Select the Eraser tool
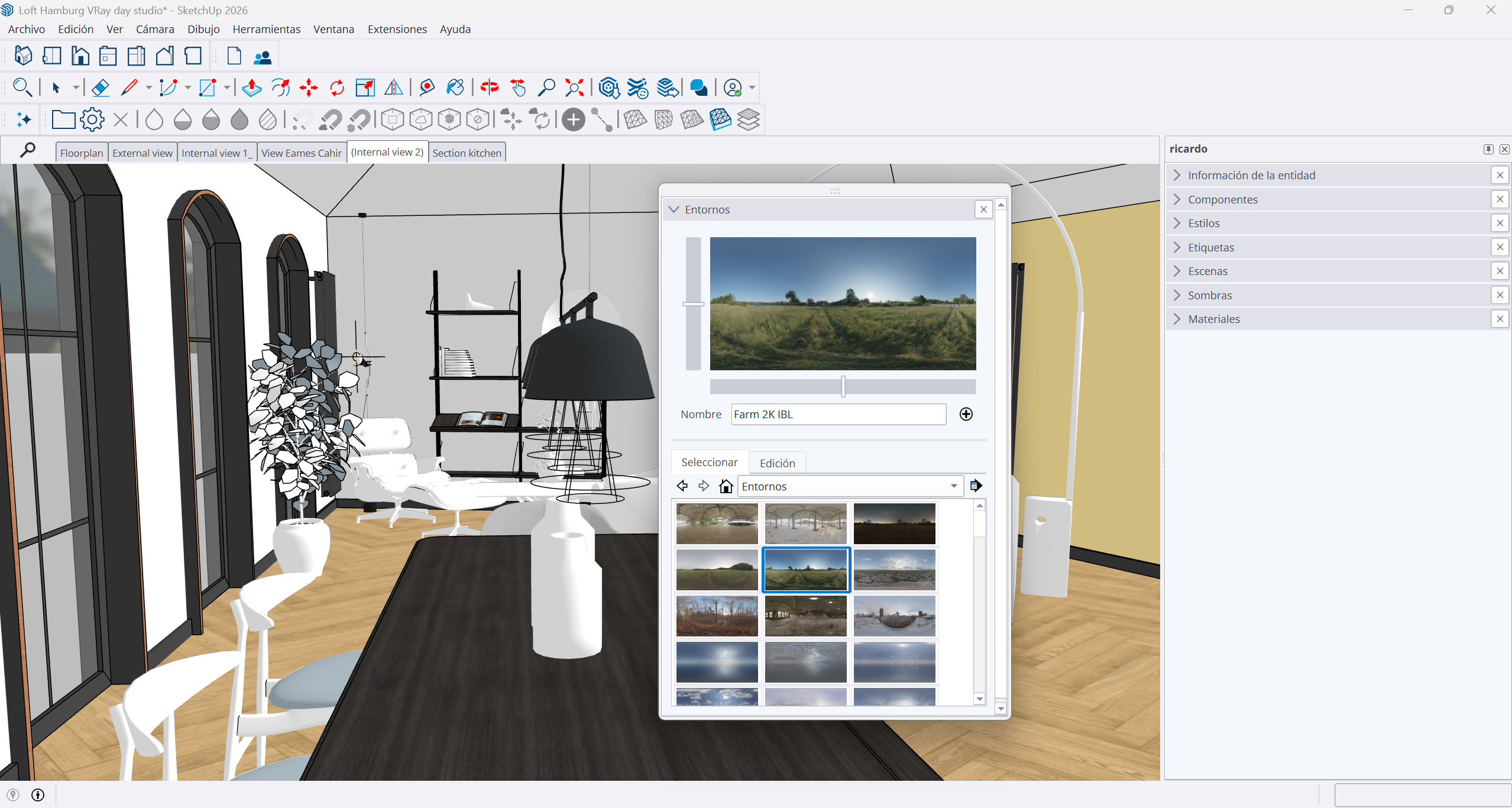 click(x=101, y=88)
